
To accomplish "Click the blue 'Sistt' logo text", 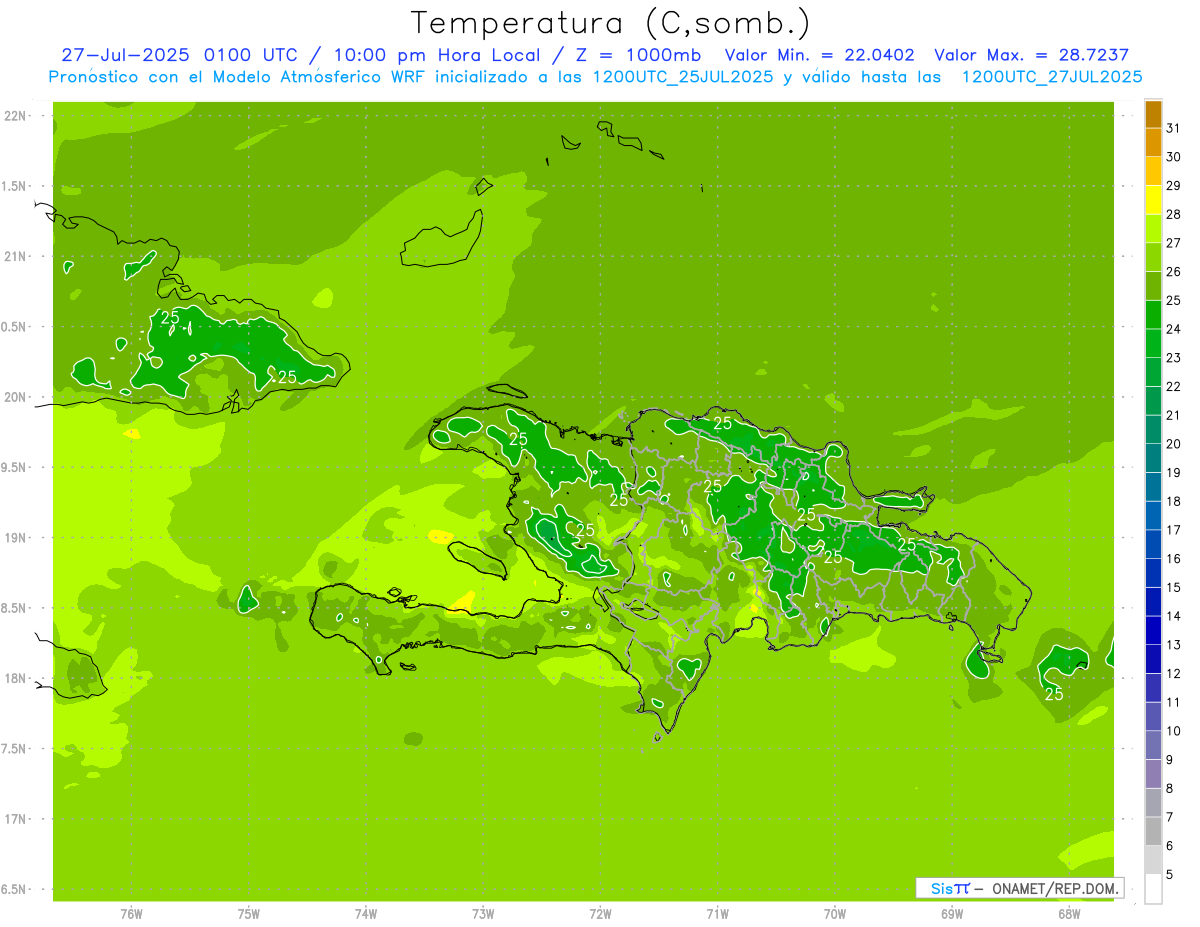I will coord(949,888).
